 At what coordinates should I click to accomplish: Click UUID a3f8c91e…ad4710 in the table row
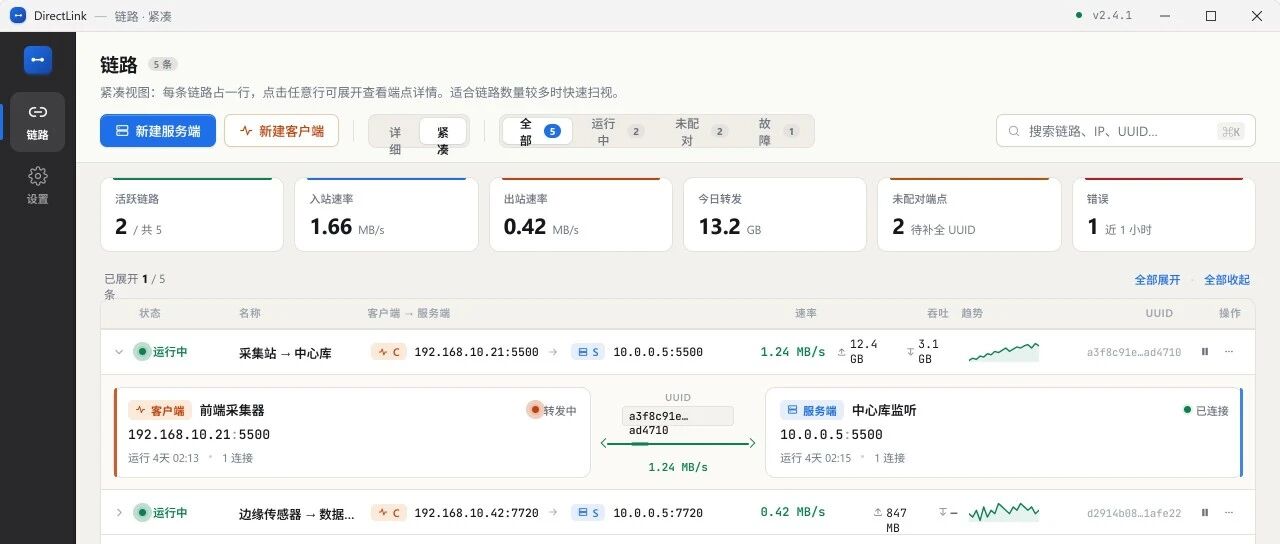tap(1134, 352)
